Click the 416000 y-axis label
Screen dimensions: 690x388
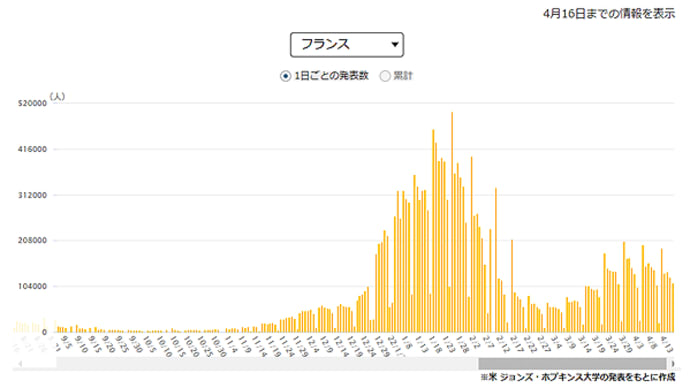32,150
